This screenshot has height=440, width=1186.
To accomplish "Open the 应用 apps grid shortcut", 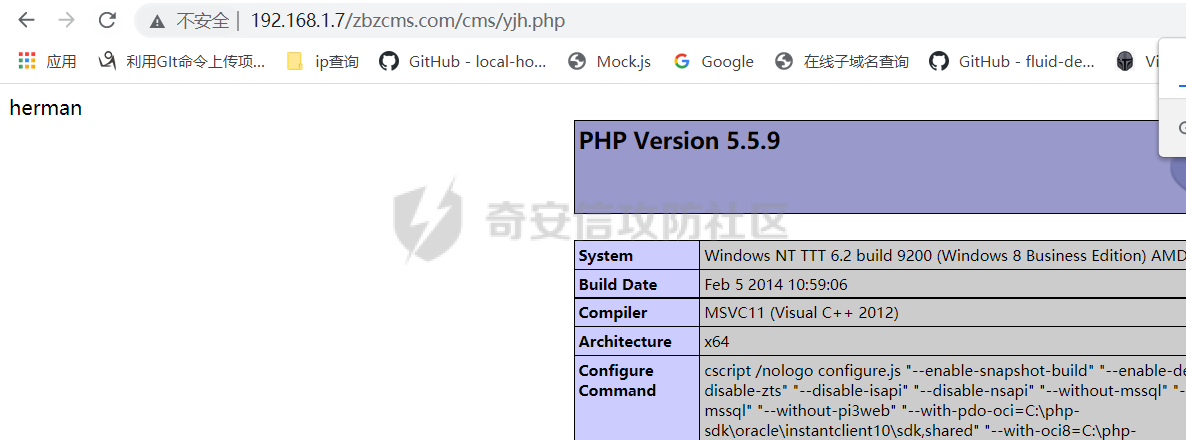I will [47, 61].
